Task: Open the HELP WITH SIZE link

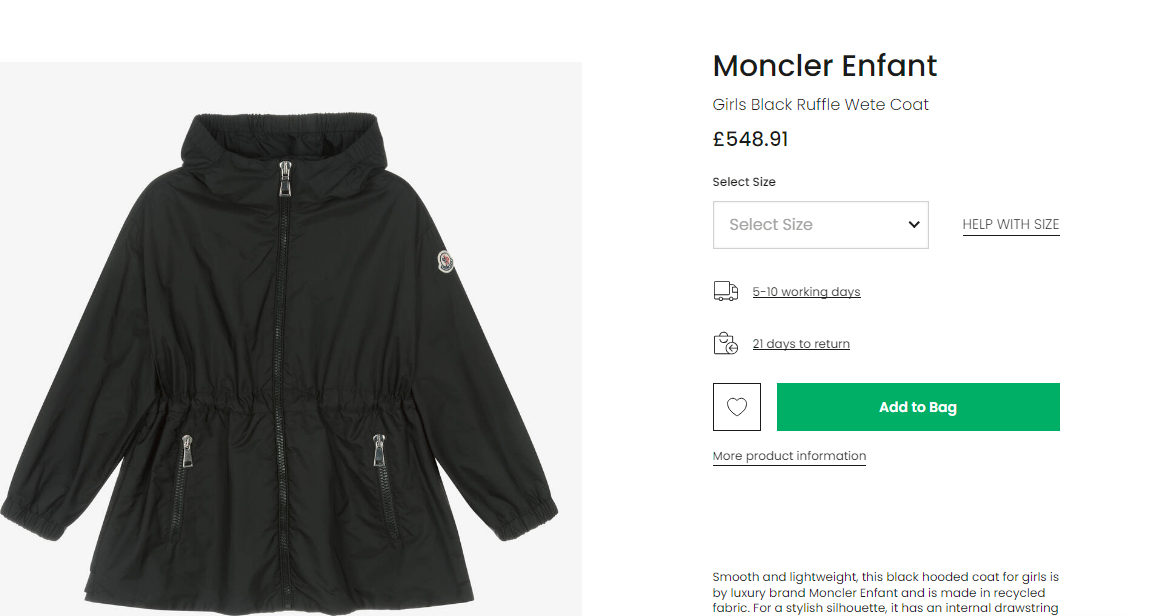Action: point(1011,225)
